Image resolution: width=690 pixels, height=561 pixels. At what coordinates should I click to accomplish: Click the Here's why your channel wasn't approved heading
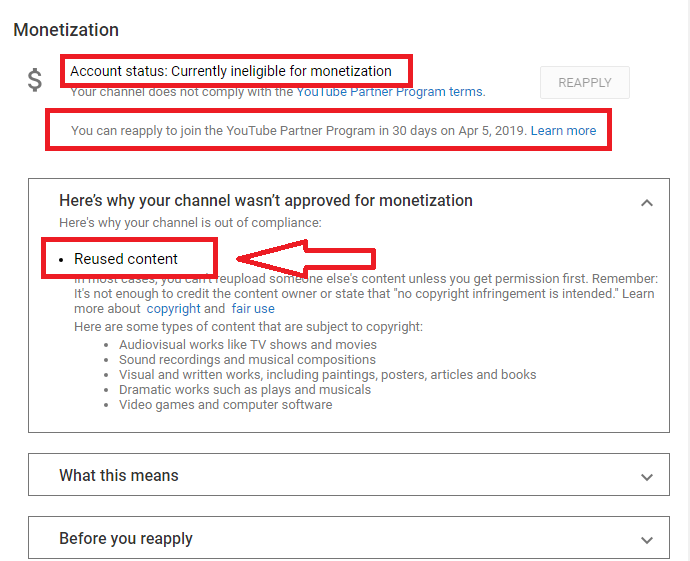[x=266, y=200]
